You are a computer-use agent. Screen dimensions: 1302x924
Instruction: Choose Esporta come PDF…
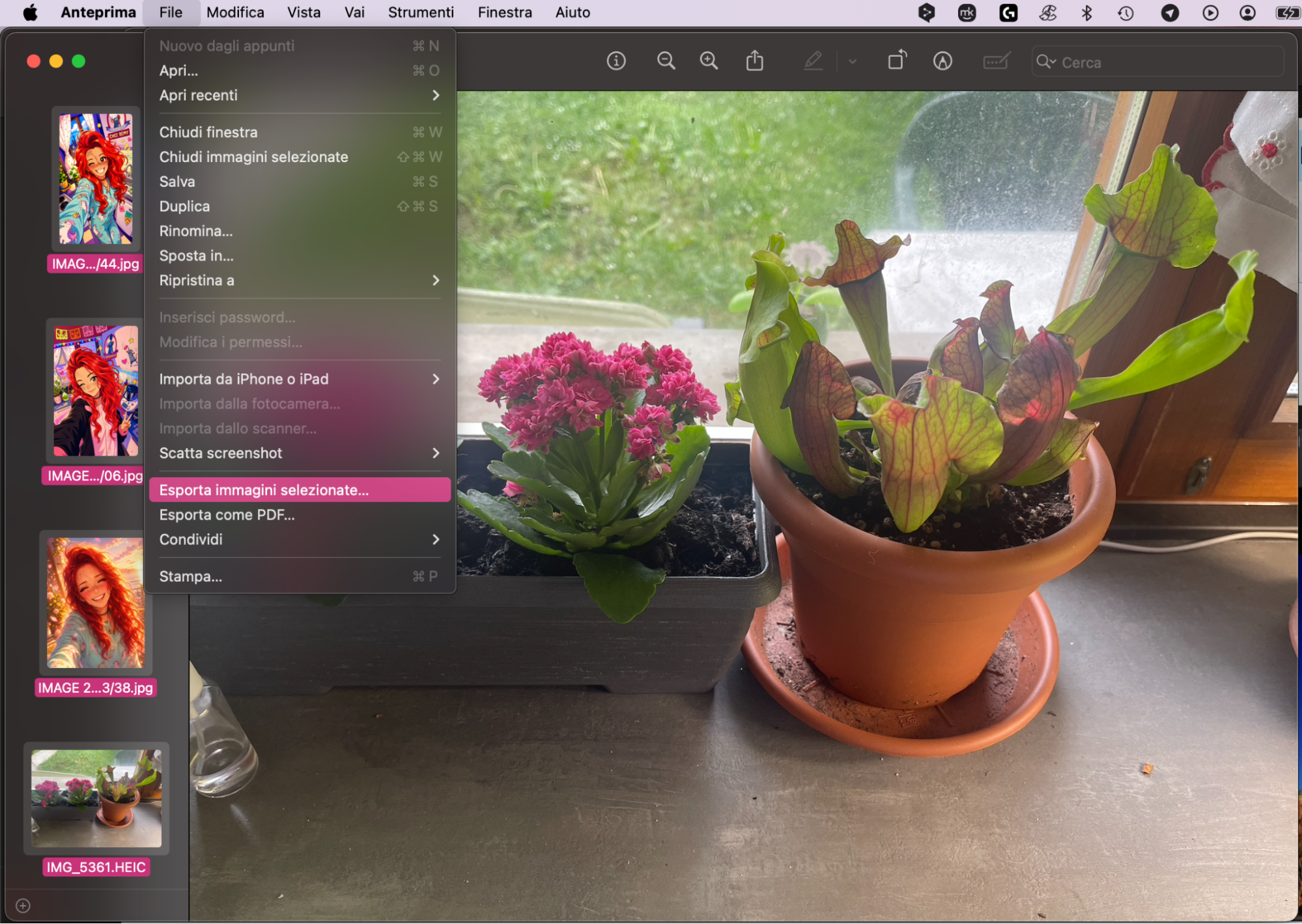click(300, 515)
